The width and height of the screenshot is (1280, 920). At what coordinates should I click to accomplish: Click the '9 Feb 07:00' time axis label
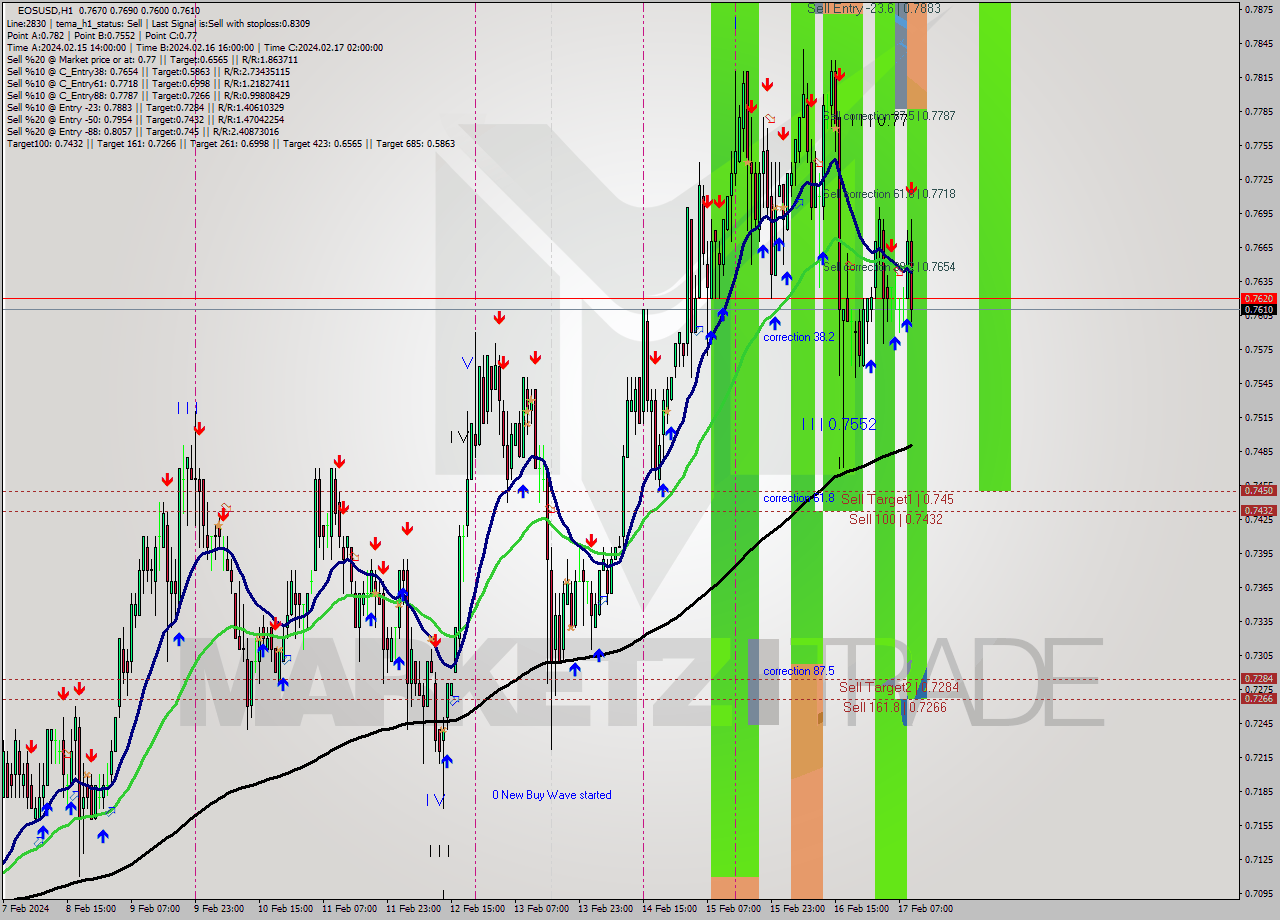[157, 909]
